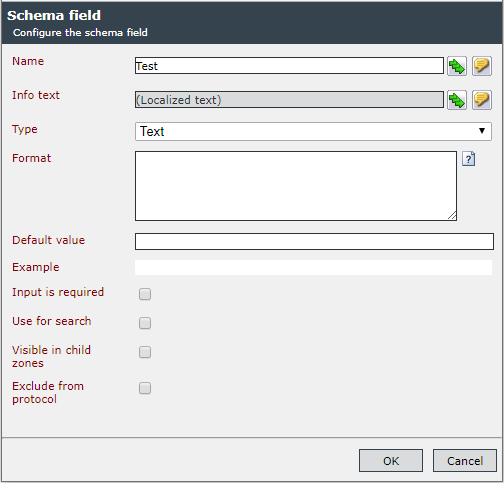
Task: Click the Type dropdown arrow
Action: (x=482, y=131)
